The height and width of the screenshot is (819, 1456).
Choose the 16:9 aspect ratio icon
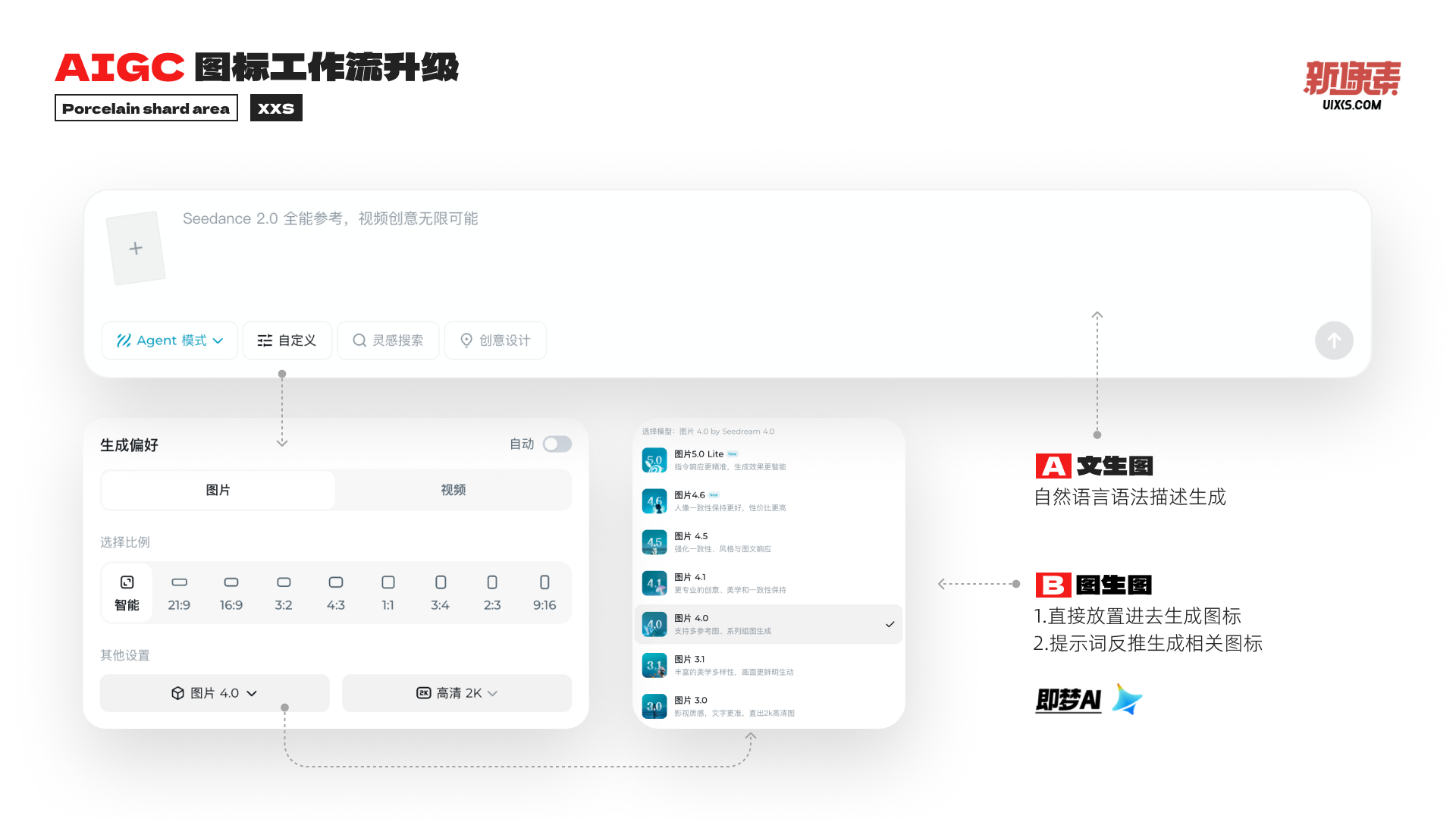click(231, 582)
